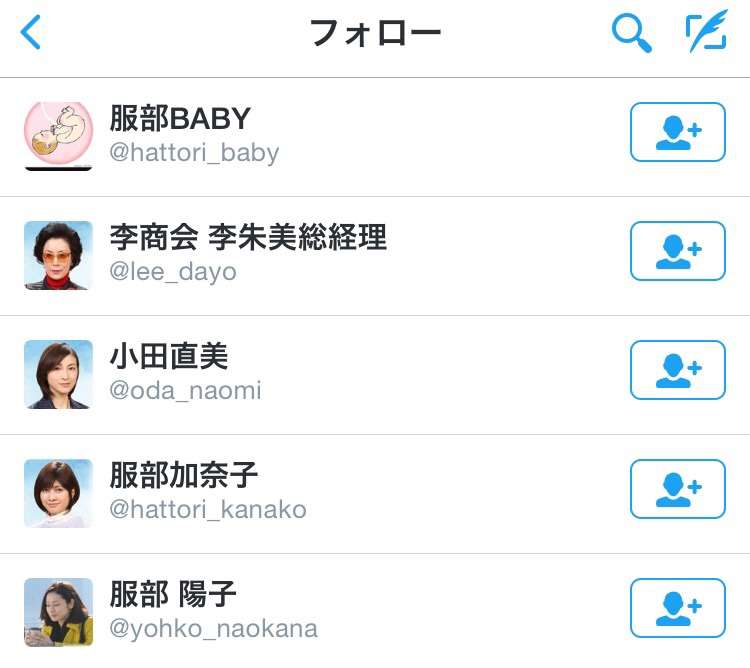Follow 李商会 李朱美総経理 account
The image size is (750, 668).
(678, 251)
